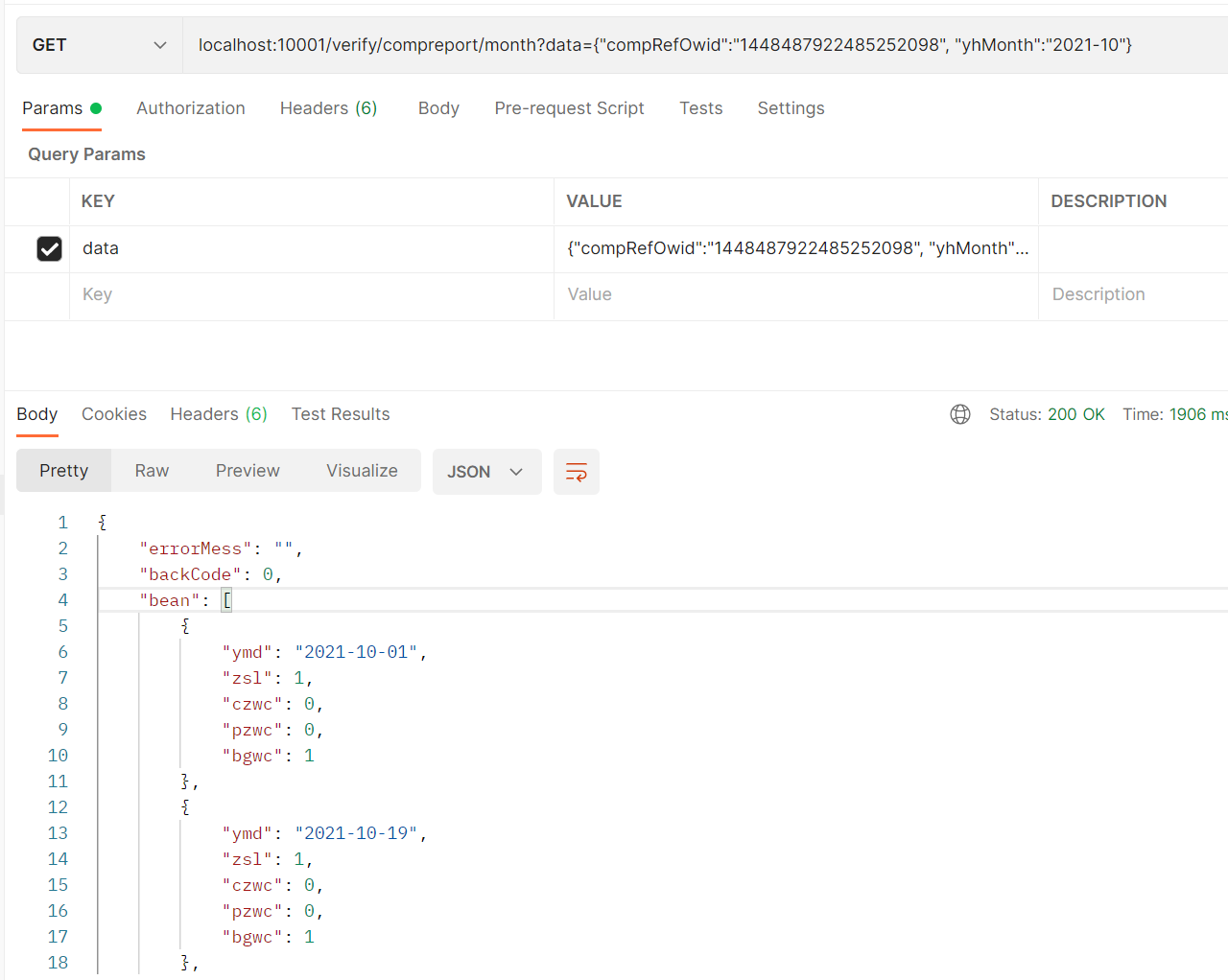Click the data key cell
Viewport: 1228px width, 980px height.
tap(312, 249)
